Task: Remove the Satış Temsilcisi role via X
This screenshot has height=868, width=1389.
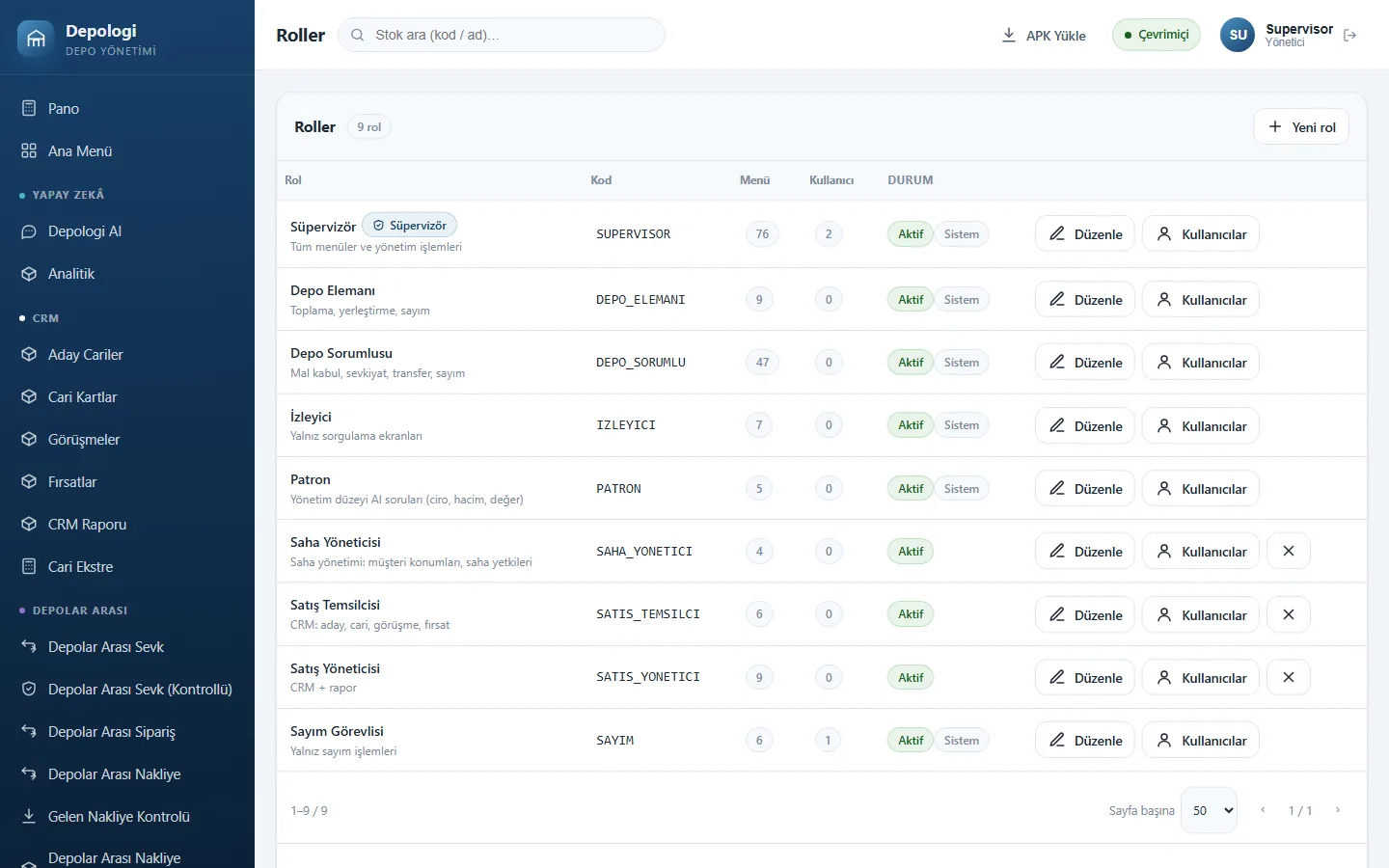Action: [1288, 614]
